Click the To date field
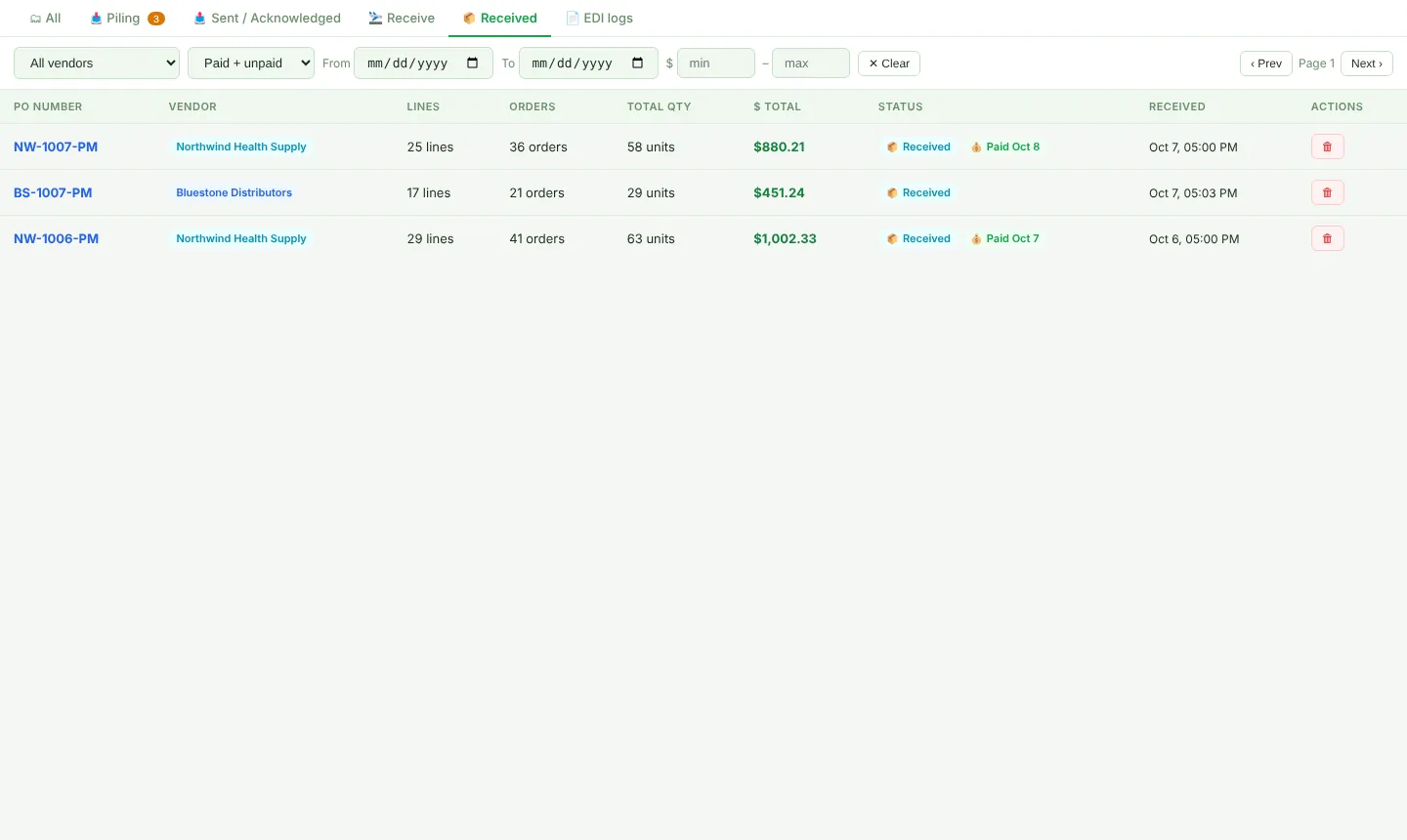Viewport: 1407px width, 840px height. point(588,63)
